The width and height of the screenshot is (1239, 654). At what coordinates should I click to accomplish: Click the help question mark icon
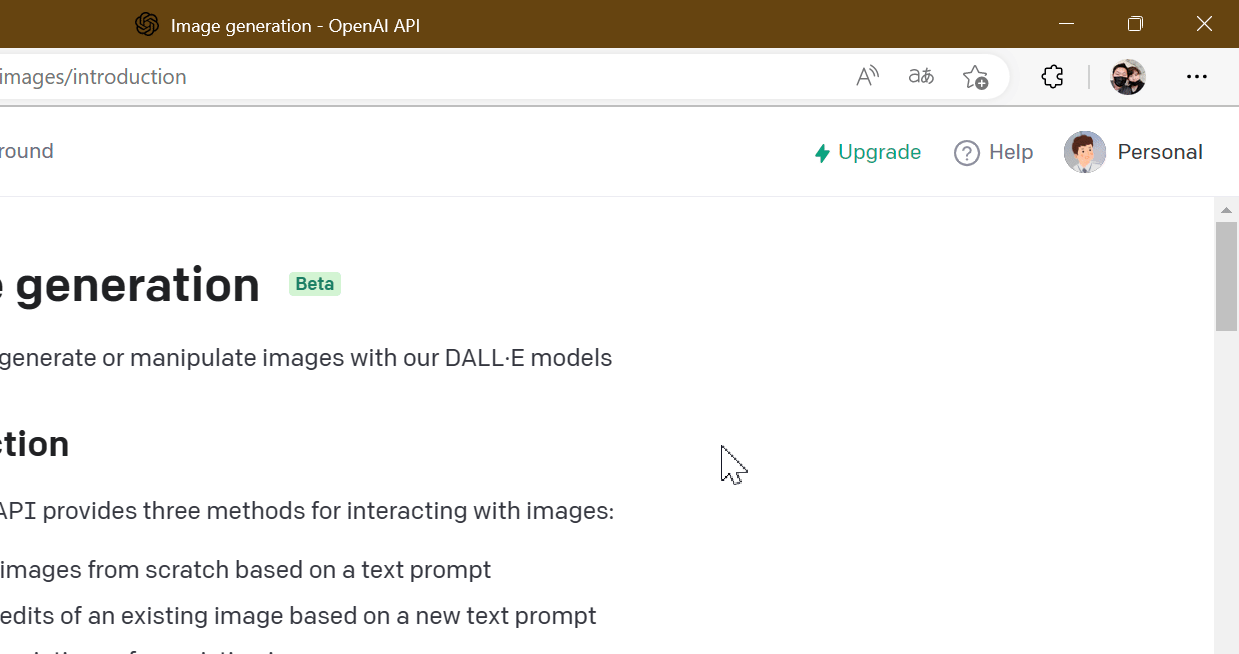(x=967, y=153)
